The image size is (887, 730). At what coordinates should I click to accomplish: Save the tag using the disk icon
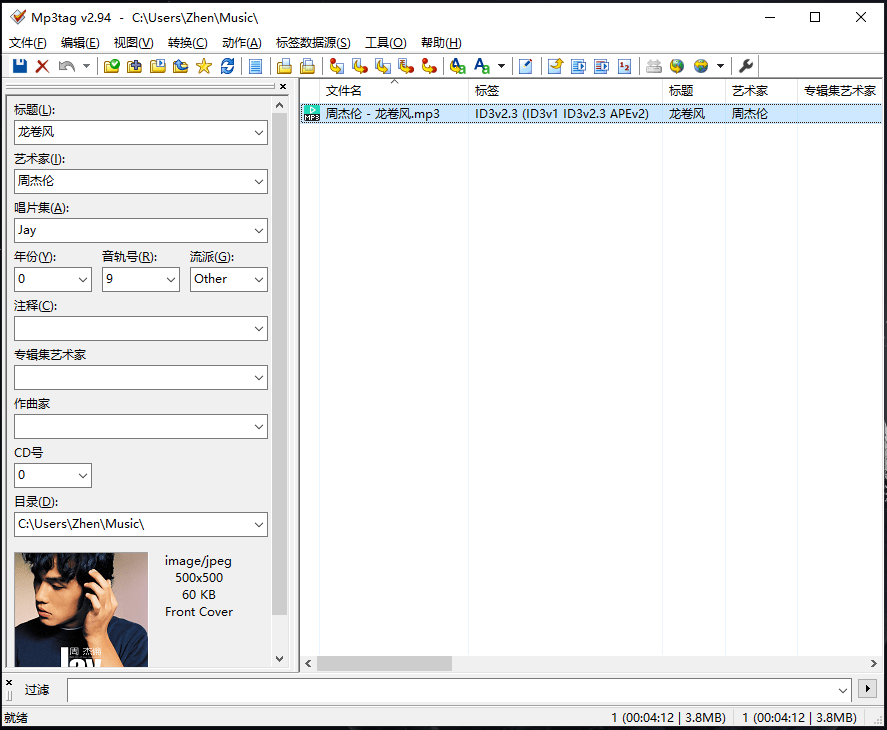(19, 66)
